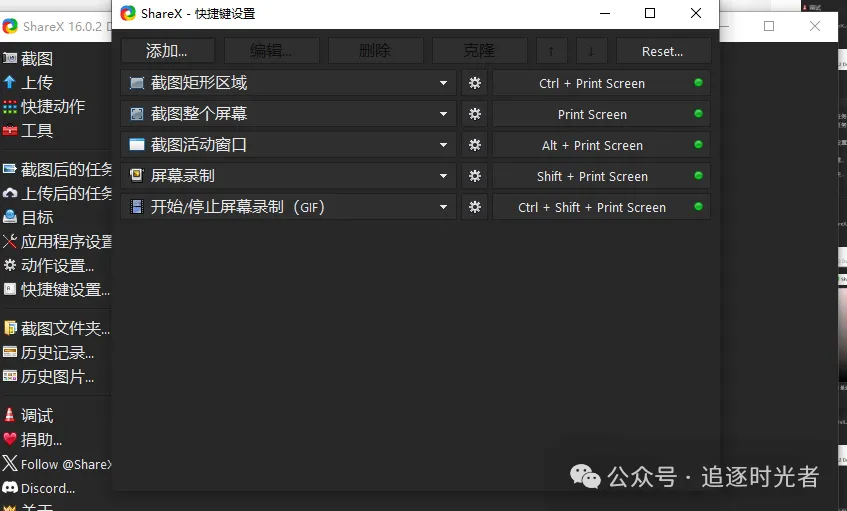Open 截图后的任务 menu in main window

tap(57, 170)
